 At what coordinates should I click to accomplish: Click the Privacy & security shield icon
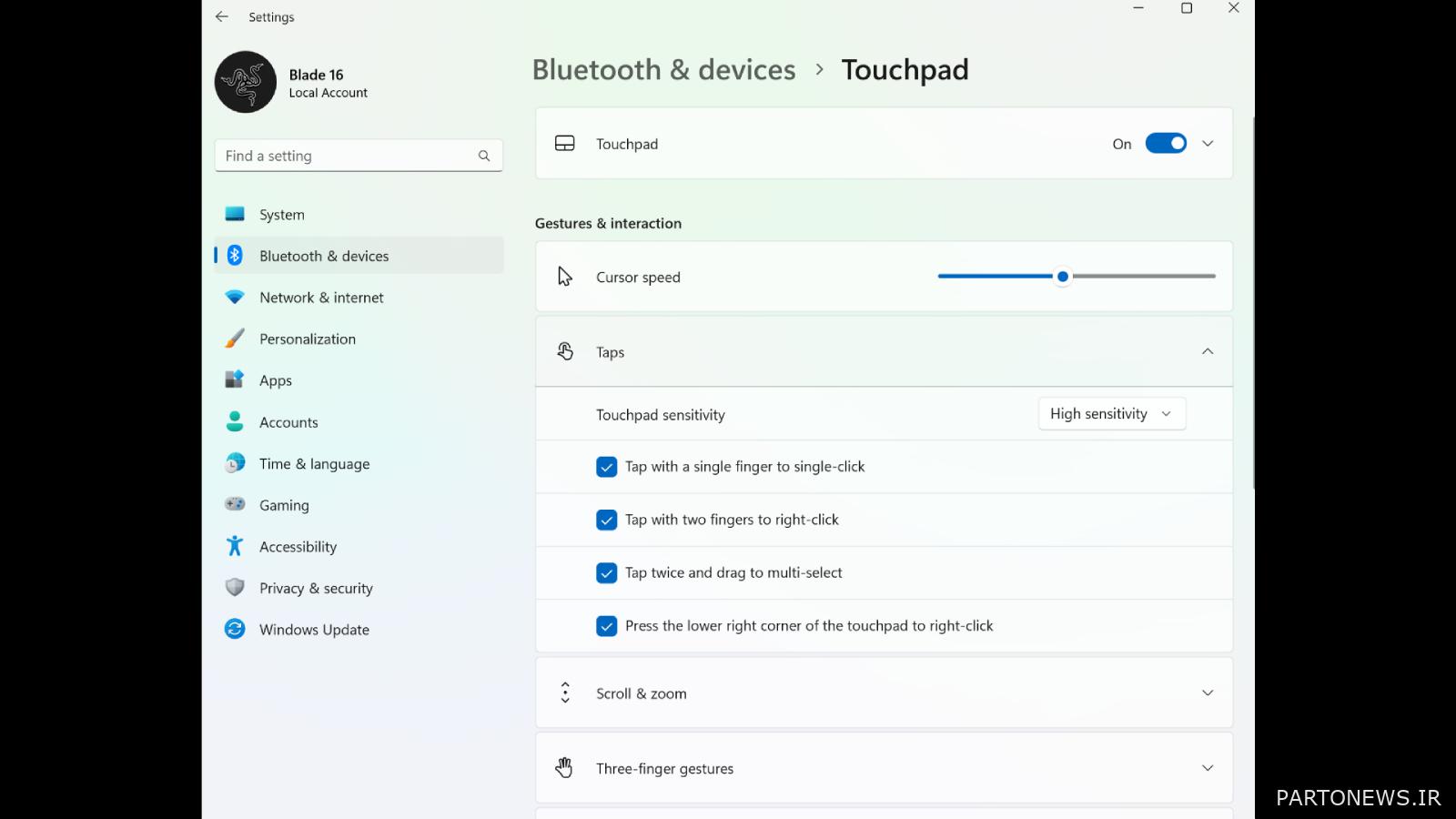click(235, 588)
